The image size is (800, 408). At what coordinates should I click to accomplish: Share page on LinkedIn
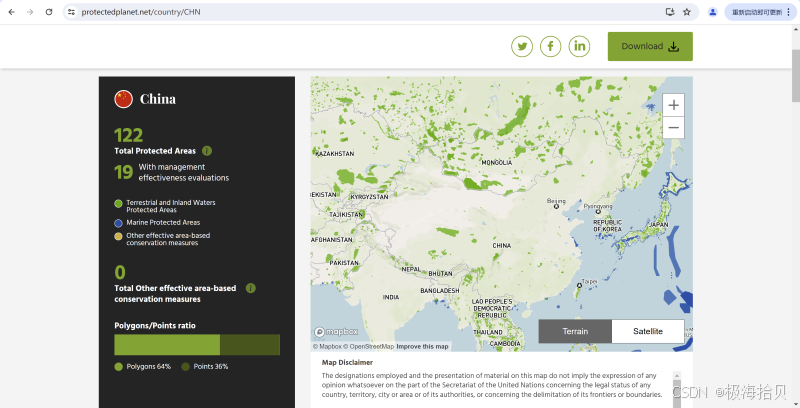tap(579, 46)
